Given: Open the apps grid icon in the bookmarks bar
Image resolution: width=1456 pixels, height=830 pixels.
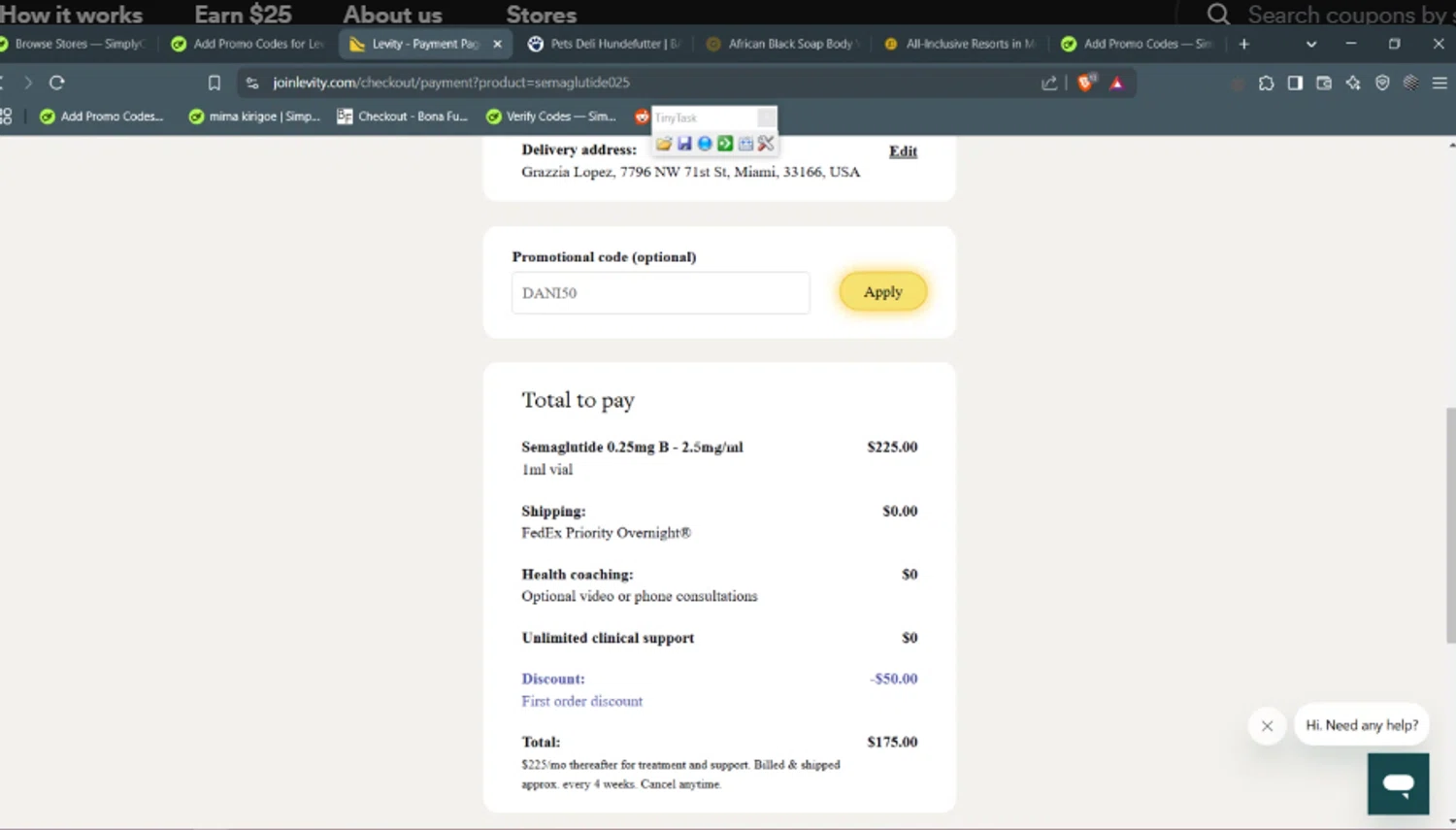Looking at the screenshot, I should 6,116.
